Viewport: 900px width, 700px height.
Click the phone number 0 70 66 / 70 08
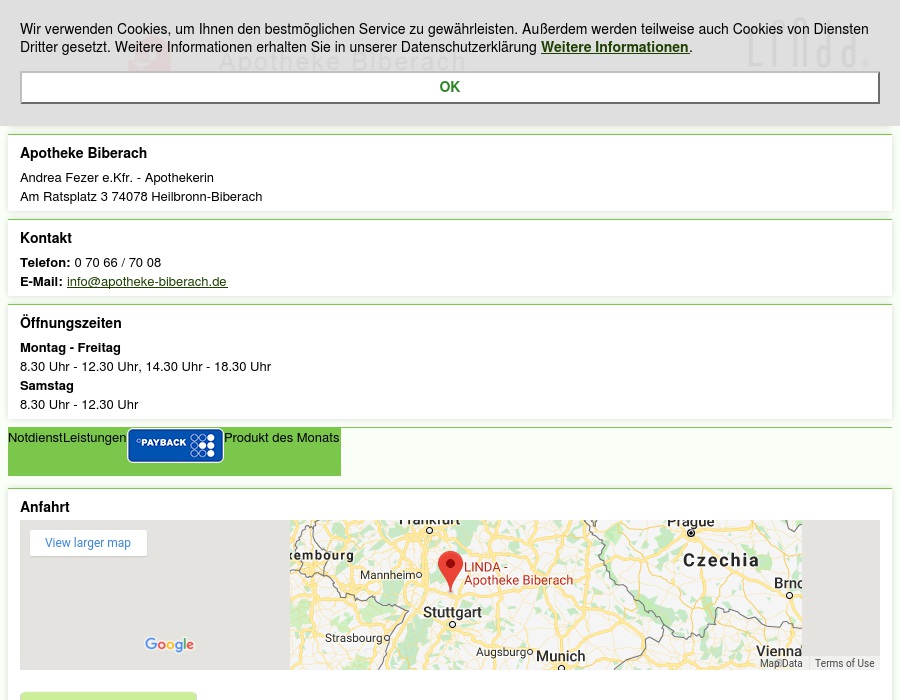pyautogui.click(x=117, y=262)
